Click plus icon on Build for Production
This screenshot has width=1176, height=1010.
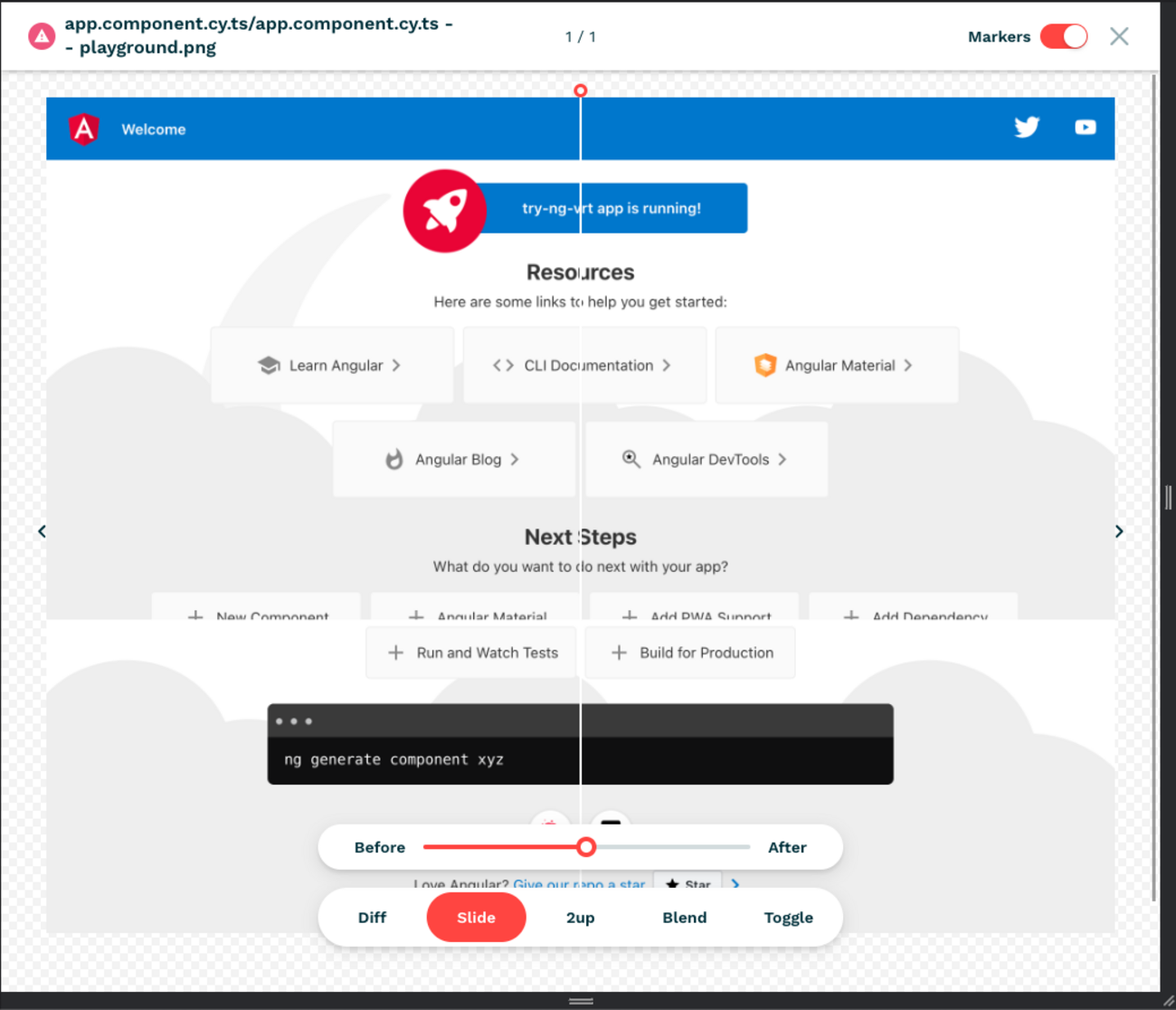point(619,653)
